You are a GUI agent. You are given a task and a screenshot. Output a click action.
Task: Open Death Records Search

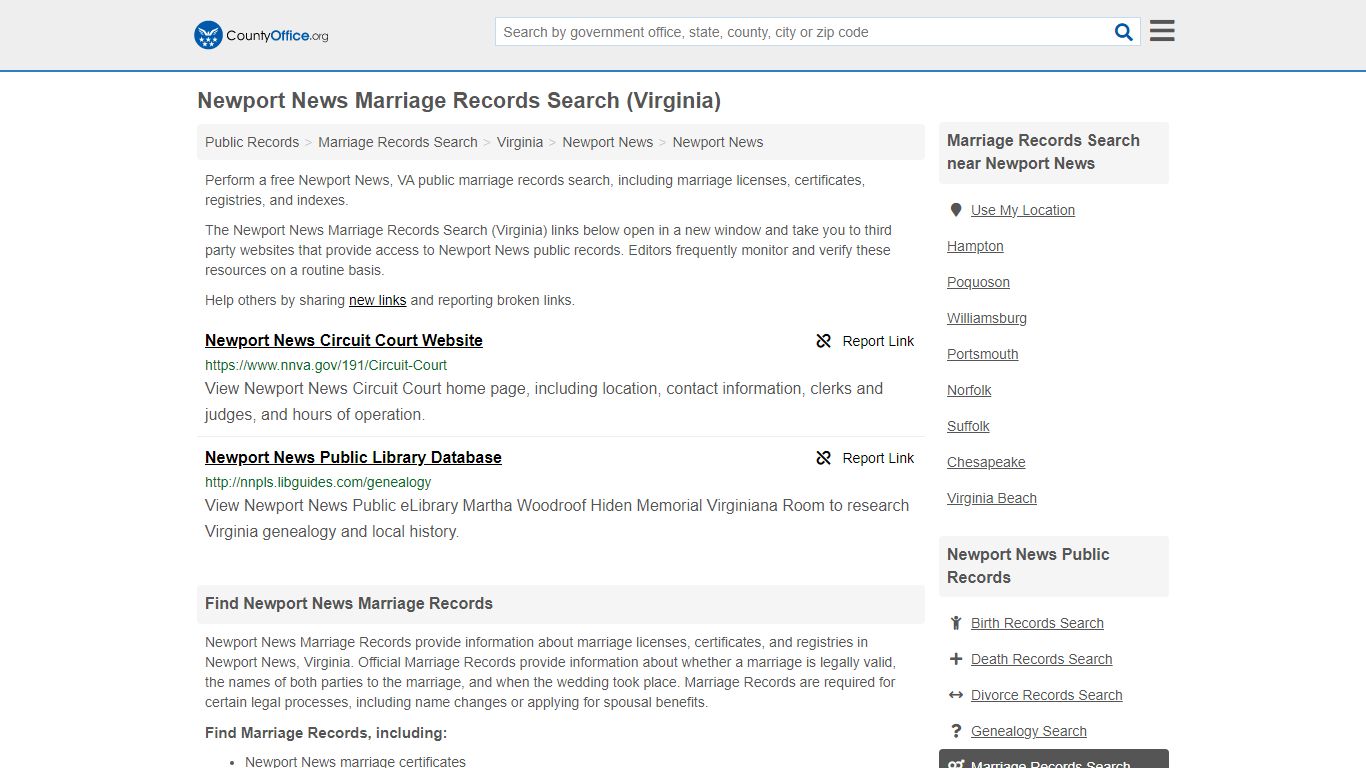pos(1041,659)
